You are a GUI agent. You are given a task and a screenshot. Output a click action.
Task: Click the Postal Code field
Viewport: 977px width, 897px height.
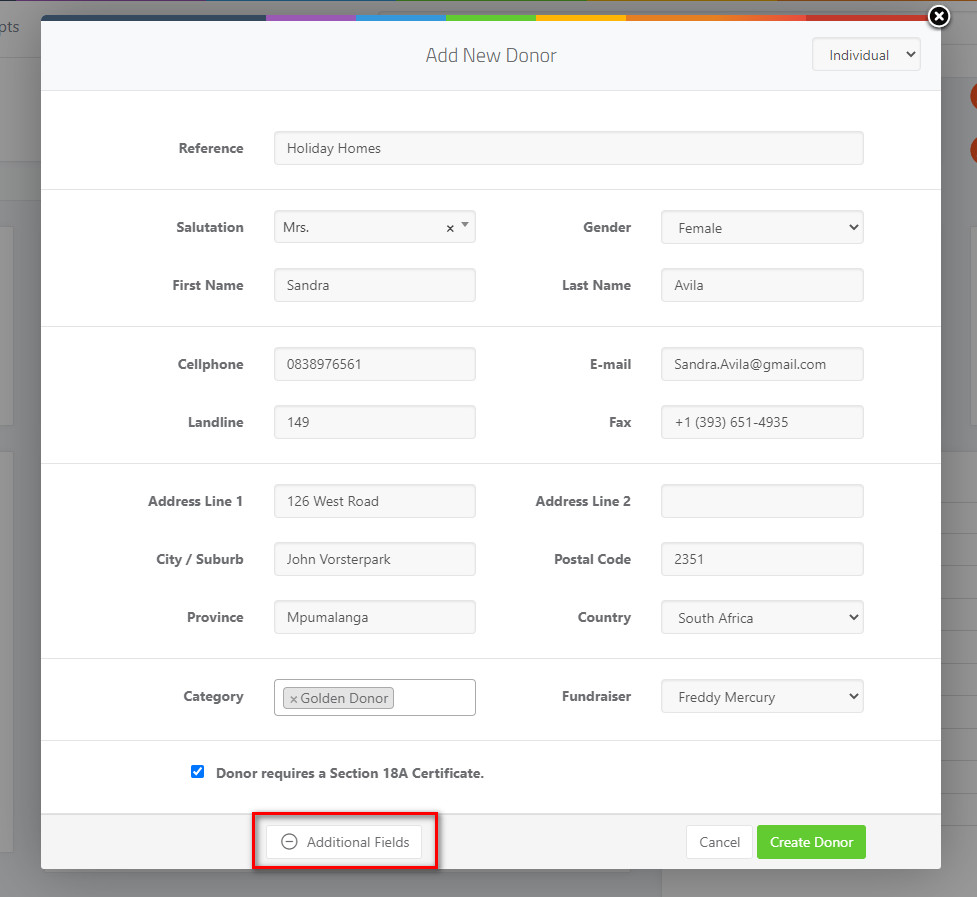(x=762, y=559)
